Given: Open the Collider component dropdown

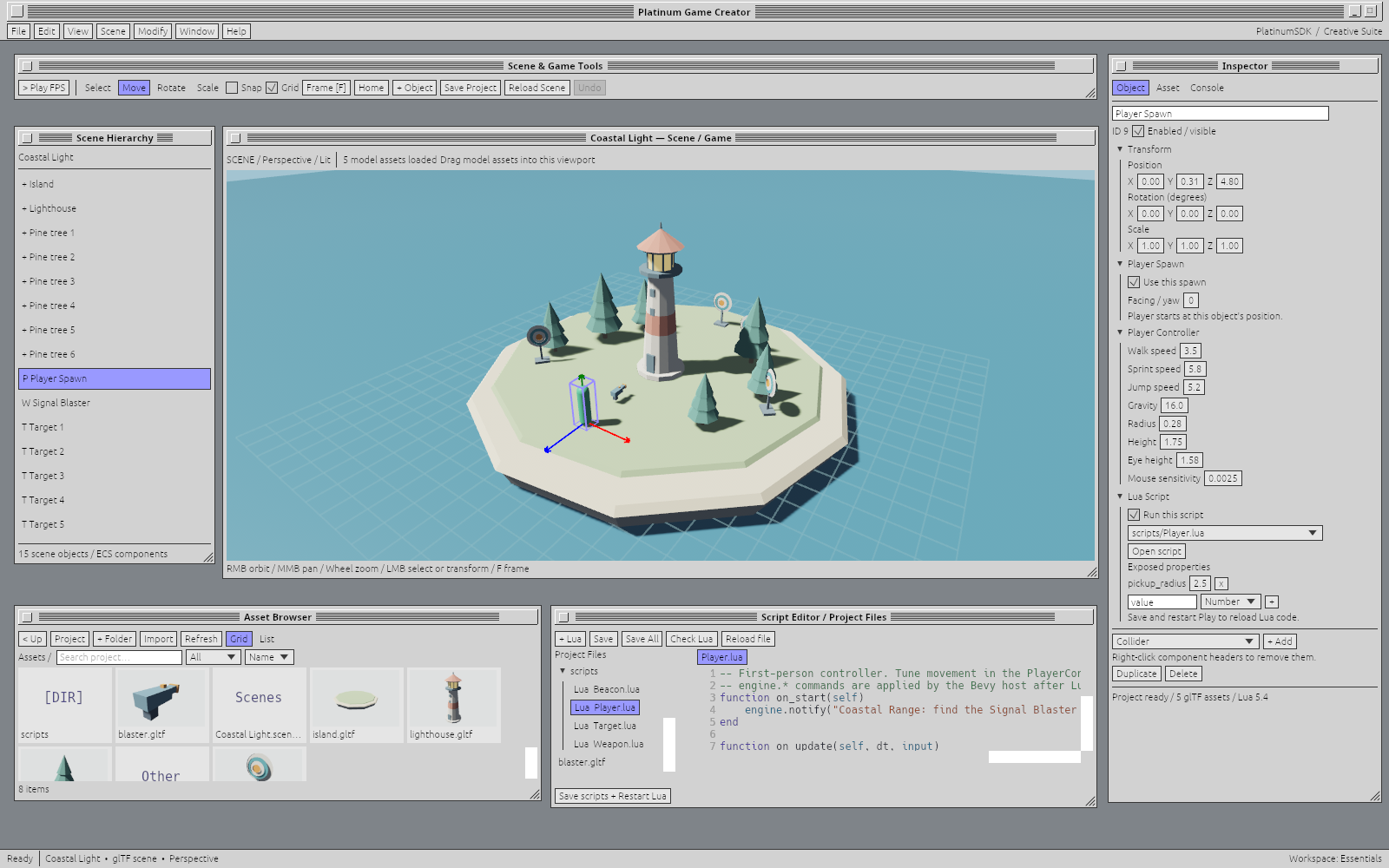Looking at the screenshot, I should pyautogui.click(x=1186, y=641).
